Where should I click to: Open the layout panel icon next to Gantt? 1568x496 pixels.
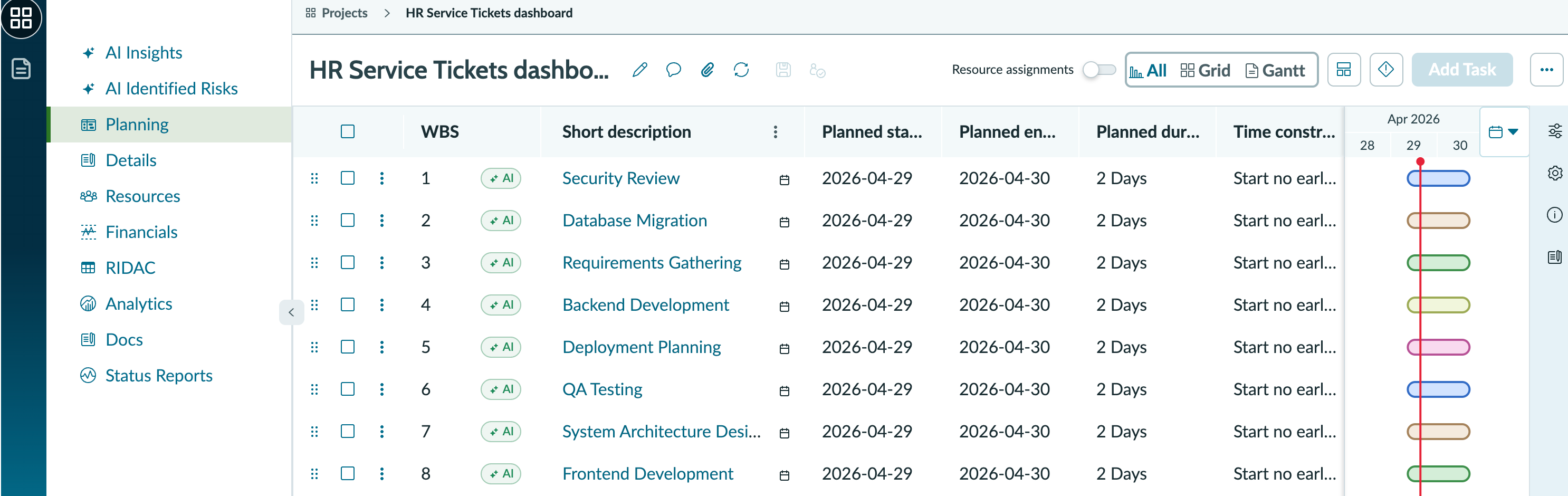click(x=1343, y=69)
